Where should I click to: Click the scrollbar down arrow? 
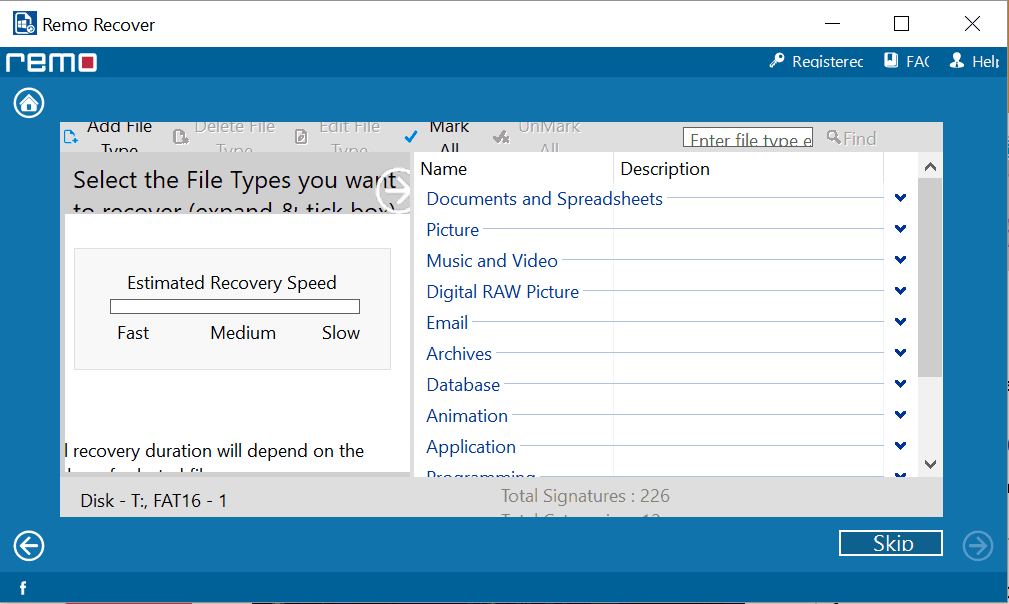(930, 464)
